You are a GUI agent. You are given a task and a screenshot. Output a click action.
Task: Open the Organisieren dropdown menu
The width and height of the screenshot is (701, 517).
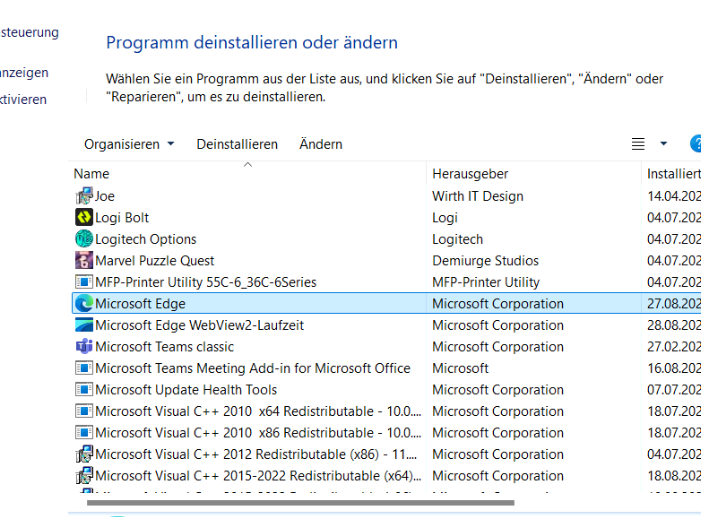pyautogui.click(x=128, y=144)
